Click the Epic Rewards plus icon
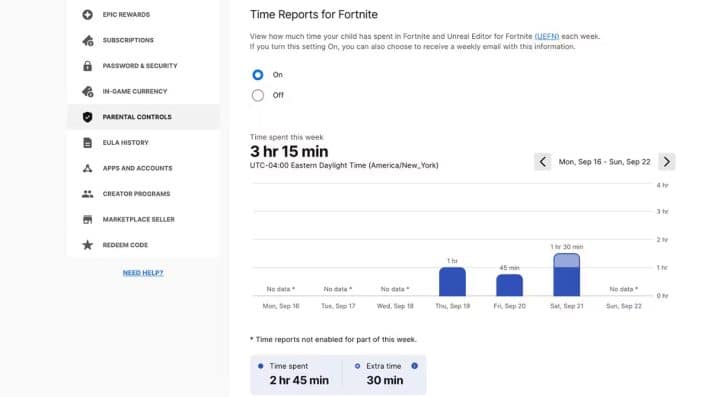This screenshot has height=397, width=705. [87, 14]
